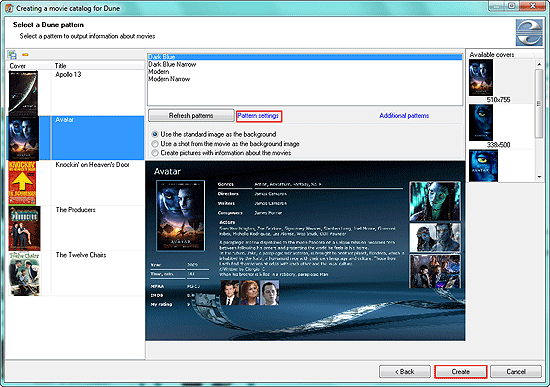
Task: Choose the Dark Blue Narrow pattern
Action: (305, 64)
